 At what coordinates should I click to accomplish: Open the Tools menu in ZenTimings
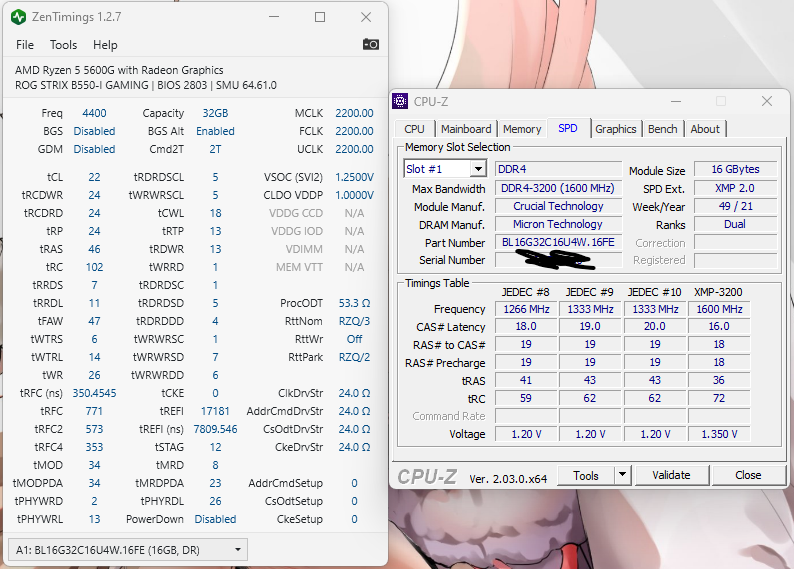63,45
